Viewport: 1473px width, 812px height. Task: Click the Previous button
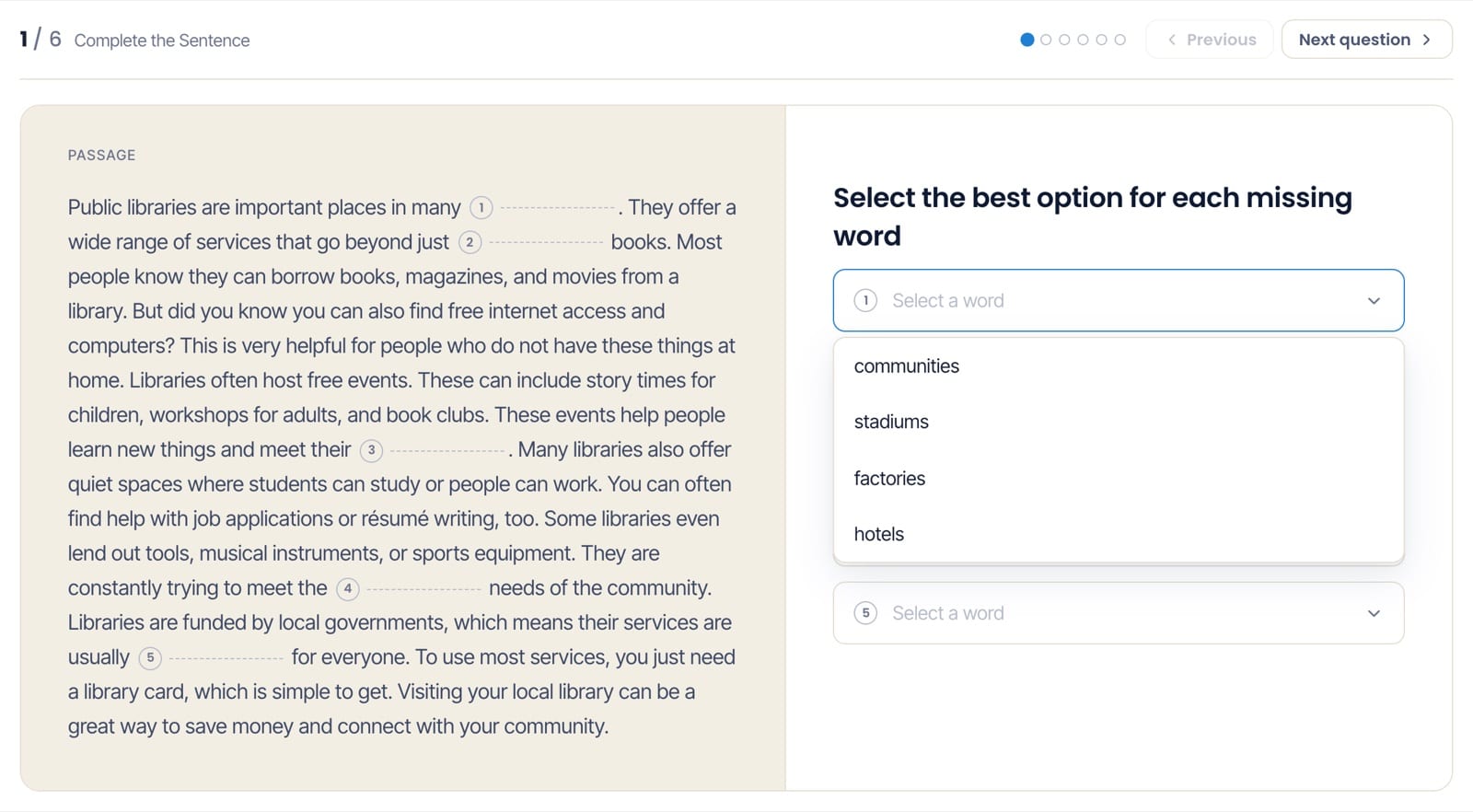tap(1210, 40)
